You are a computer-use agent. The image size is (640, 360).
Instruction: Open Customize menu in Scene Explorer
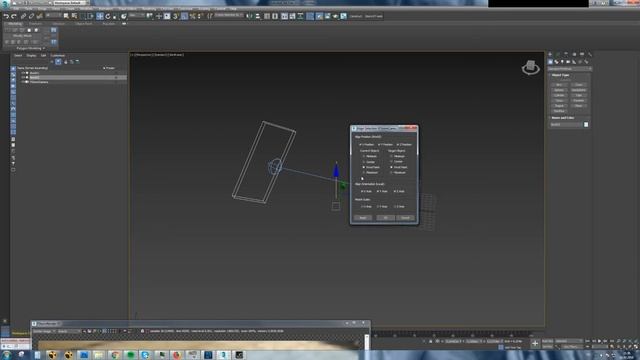pos(58,56)
